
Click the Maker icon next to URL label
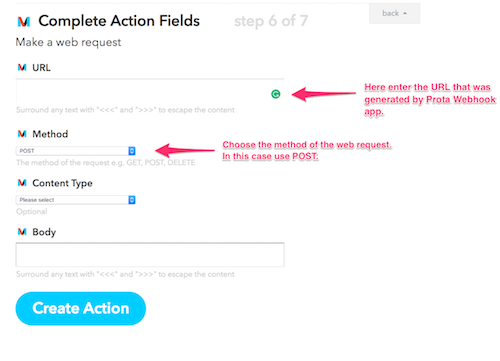(22, 68)
